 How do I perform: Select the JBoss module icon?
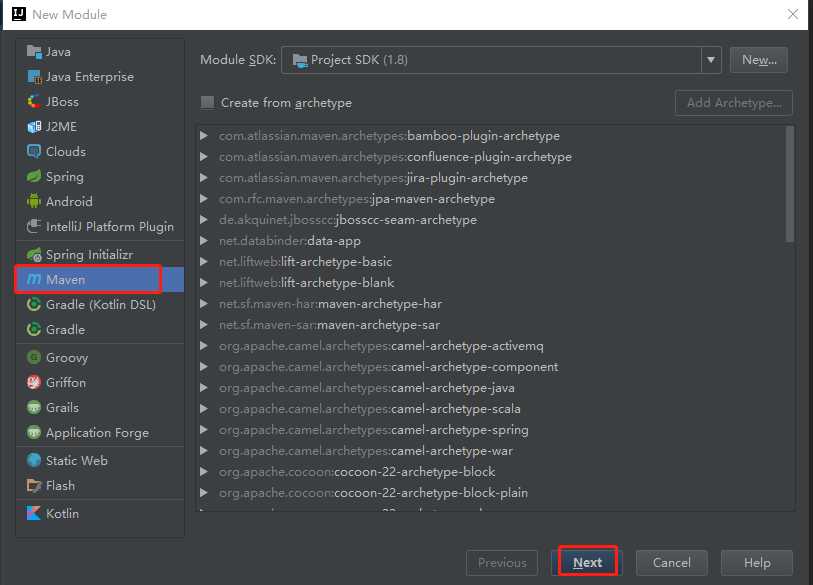click(35, 102)
